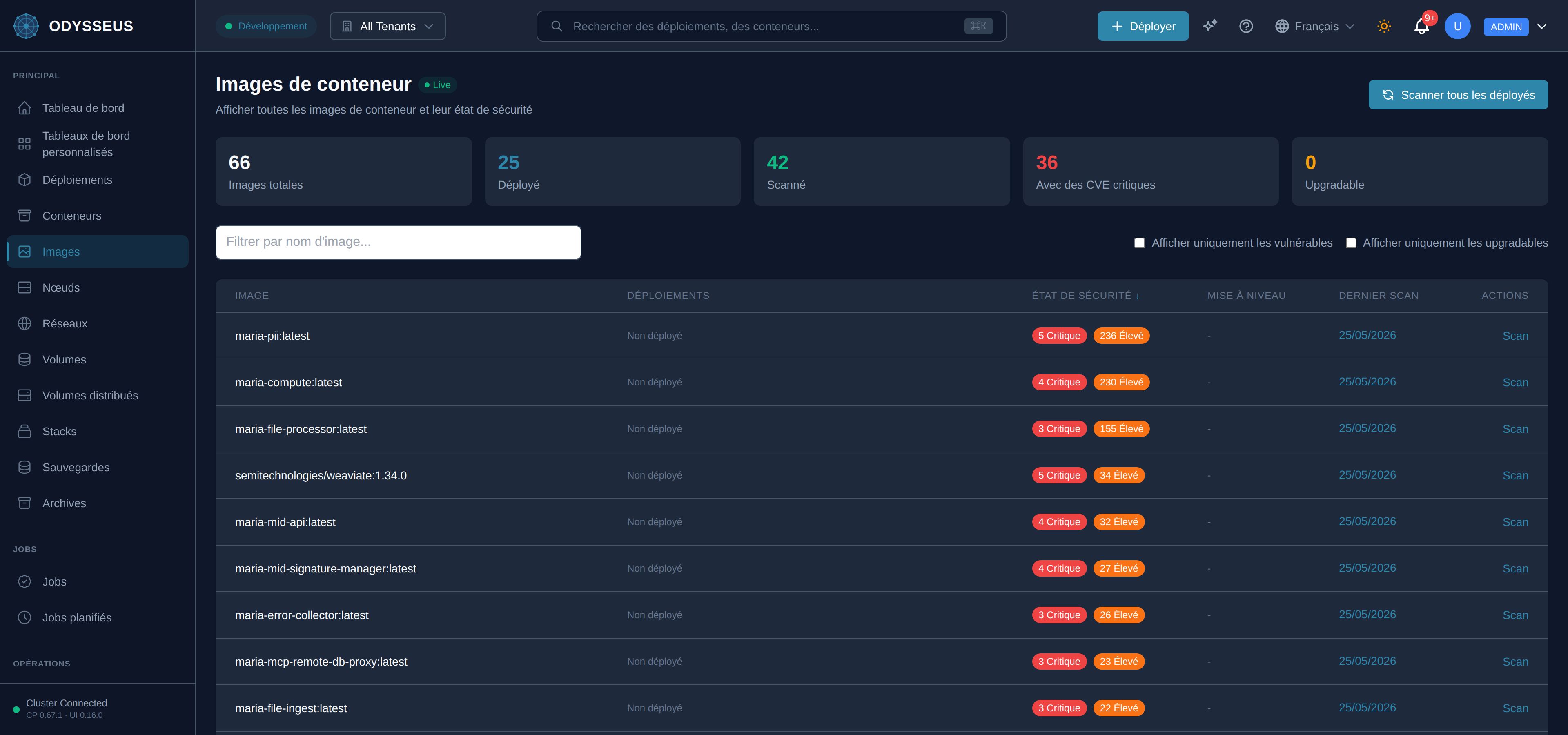Click the Rechercher des déploiements search box
This screenshot has width=1568, height=735.
[x=771, y=26]
